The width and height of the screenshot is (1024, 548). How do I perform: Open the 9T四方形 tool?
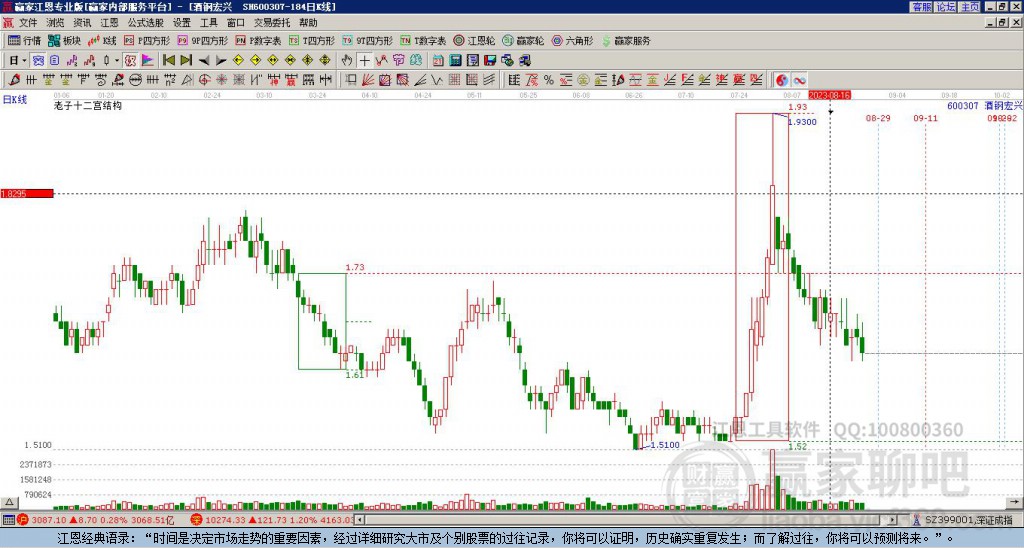click(x=368, y=40)
